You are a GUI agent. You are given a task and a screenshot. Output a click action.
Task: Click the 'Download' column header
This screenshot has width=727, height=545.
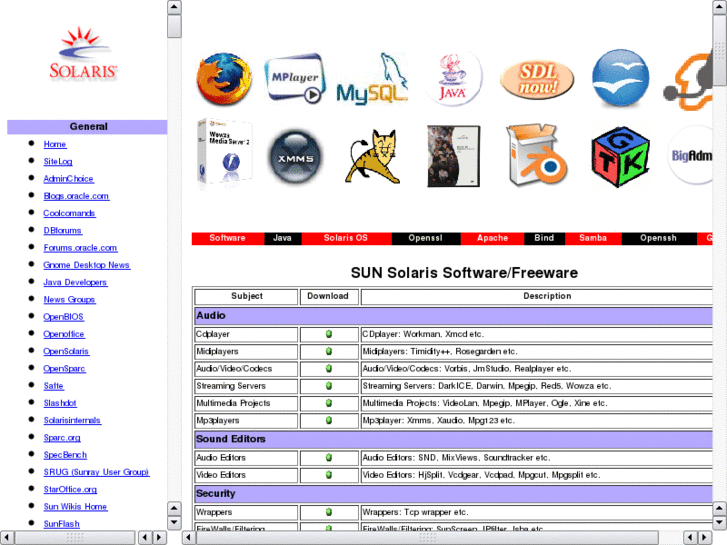pyautogui.click(x=328, y=296)
